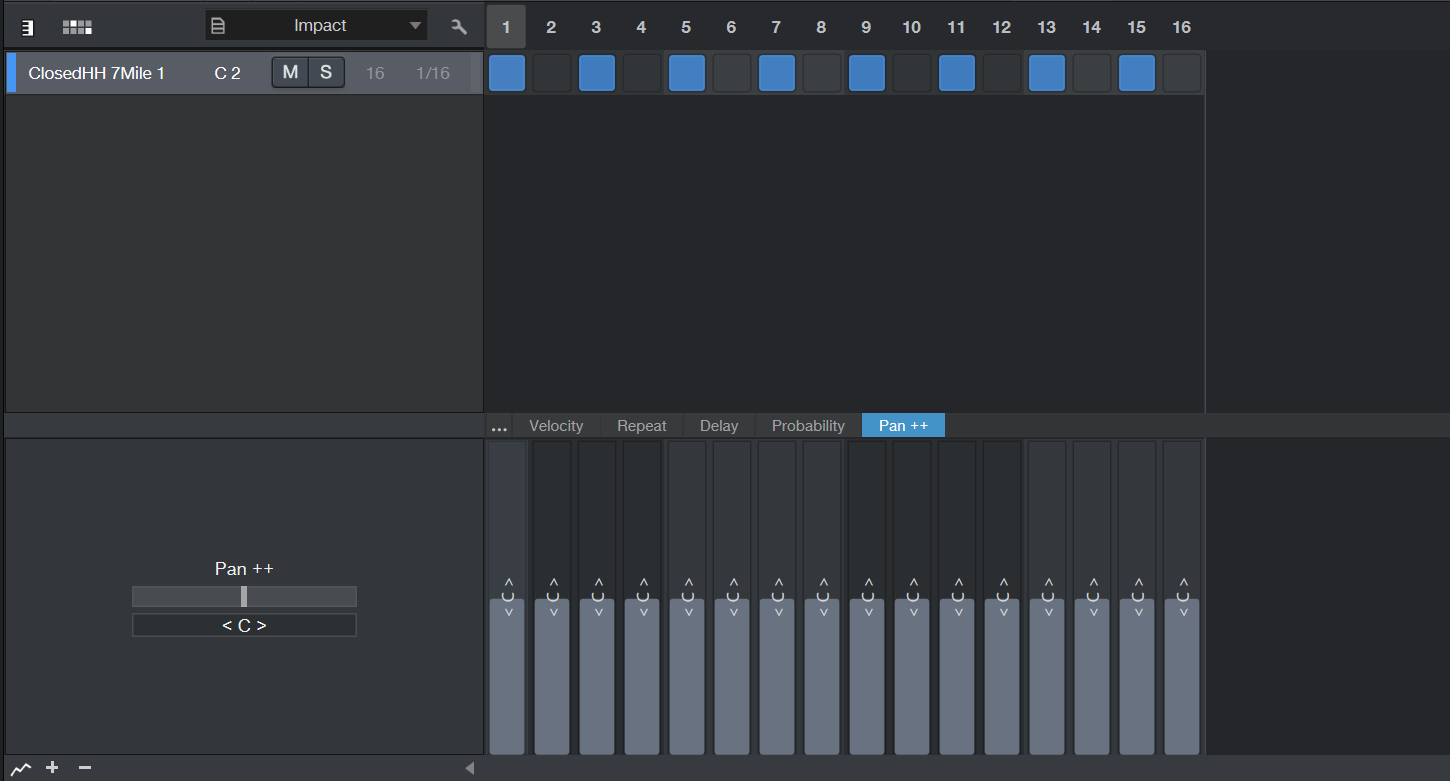Open the Impact instrument dropdown

pyautogui.click(x=317, y=26)
